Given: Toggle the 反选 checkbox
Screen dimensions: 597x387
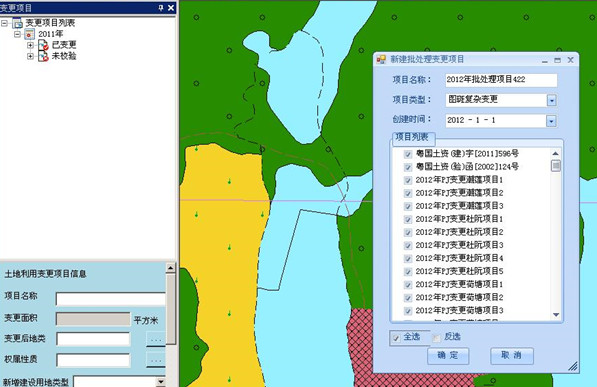Looking at the screenshot, I should coord(436,338).
